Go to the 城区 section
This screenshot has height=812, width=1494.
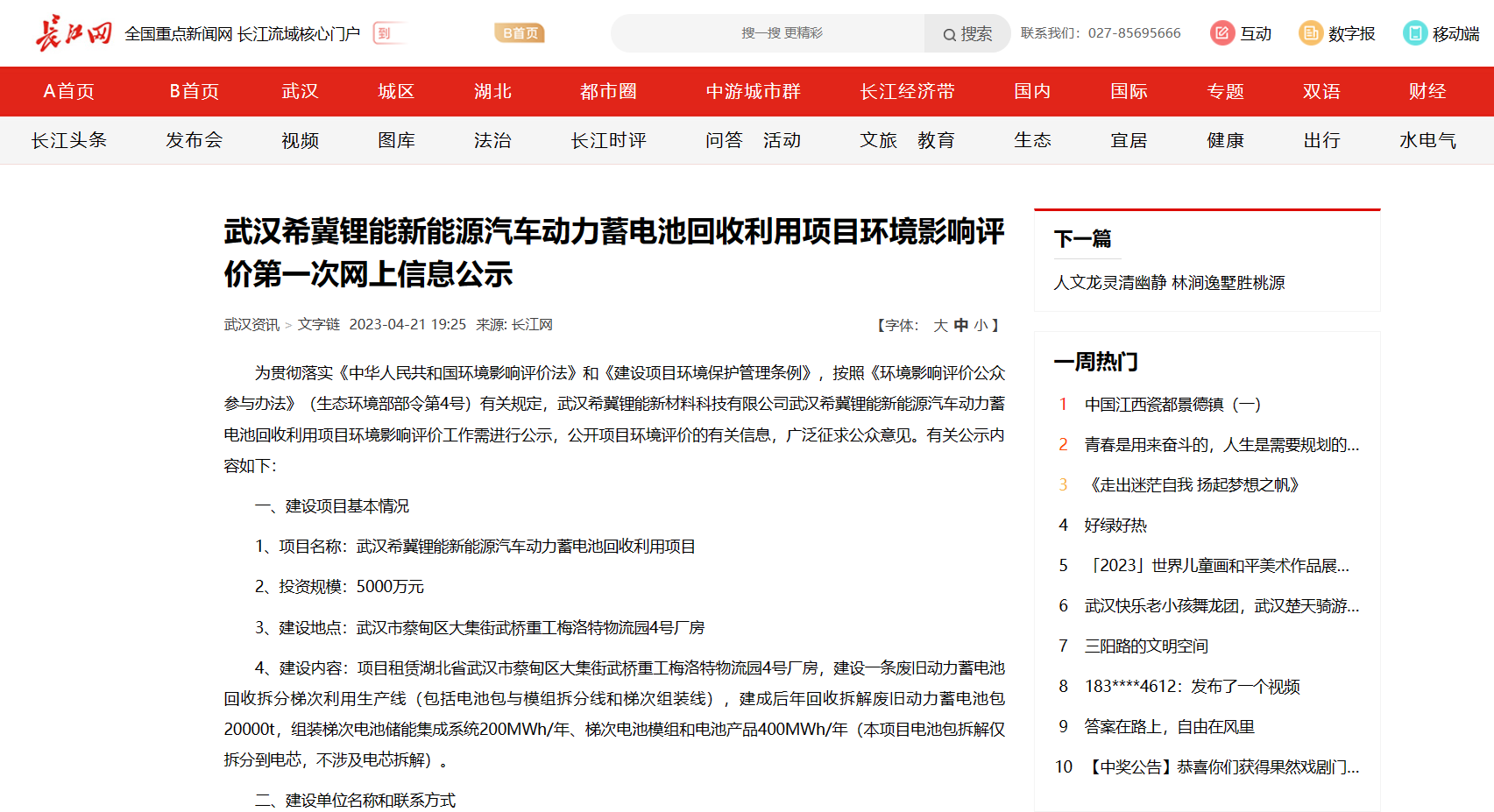tap(396, 91)
